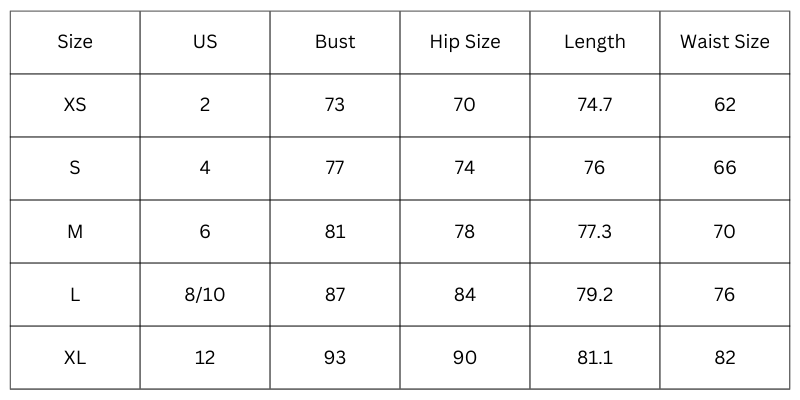
Task: Select the Hip Size column header
Action: (465, 42)
